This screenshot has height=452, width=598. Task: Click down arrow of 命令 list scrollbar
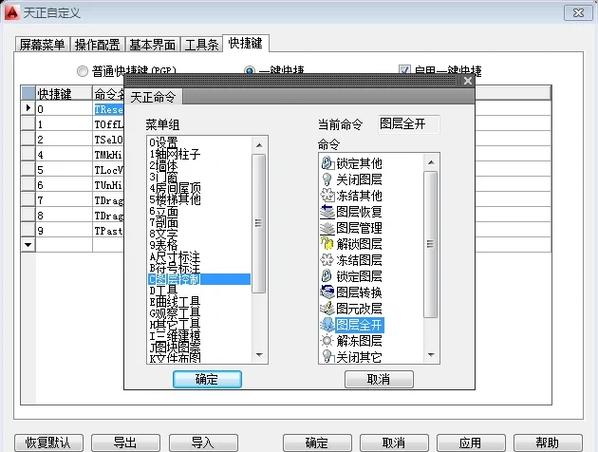pyautogui.click(x=431, y=355)
